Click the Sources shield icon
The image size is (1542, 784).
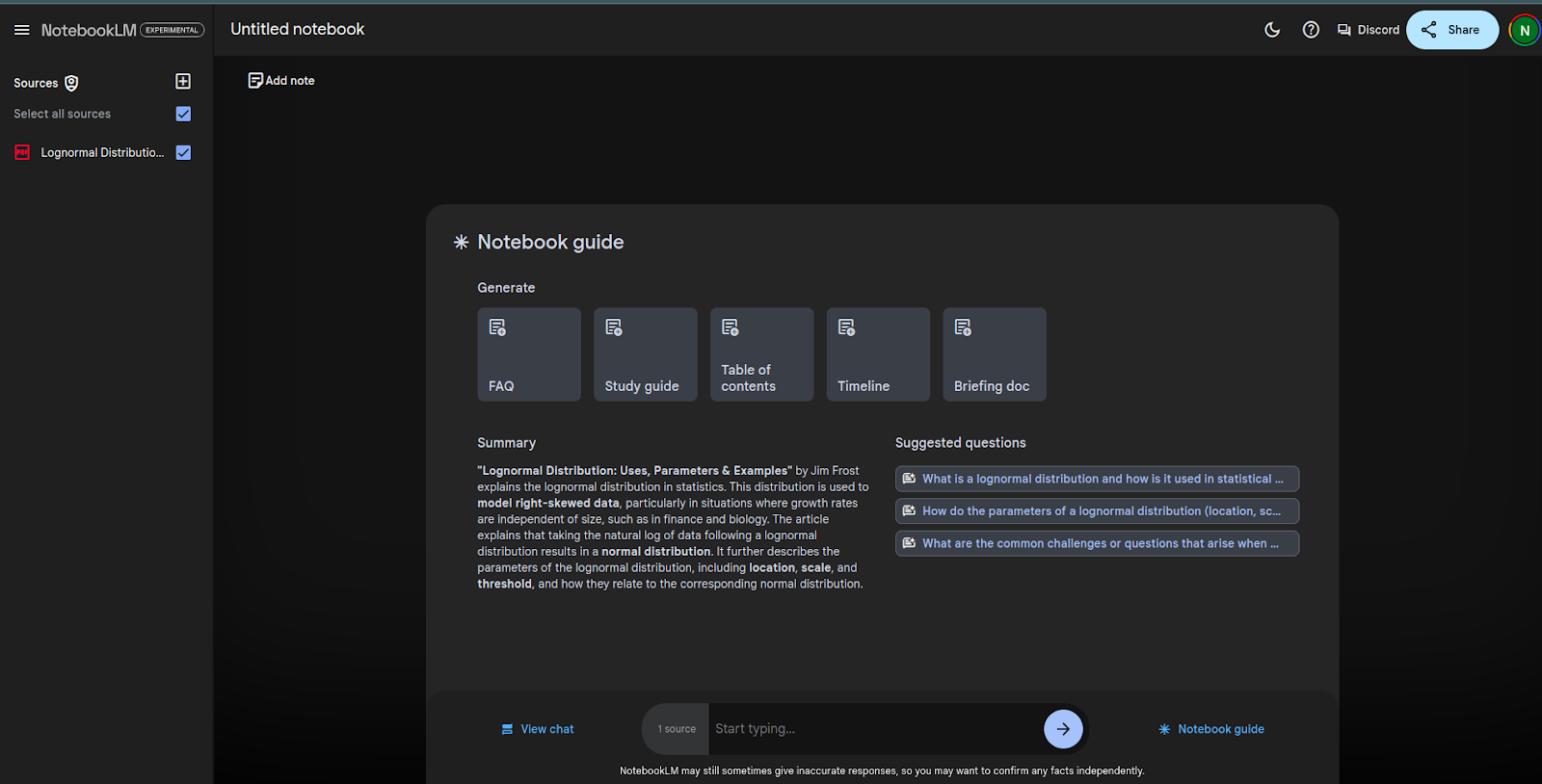[71, 83]
